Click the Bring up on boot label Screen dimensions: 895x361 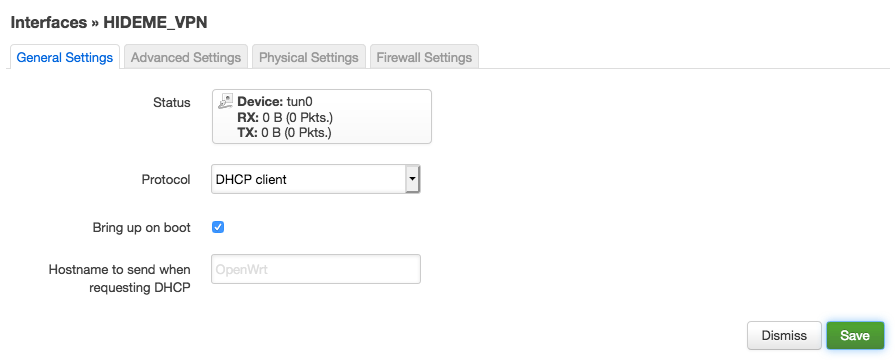tap(142, 227)
